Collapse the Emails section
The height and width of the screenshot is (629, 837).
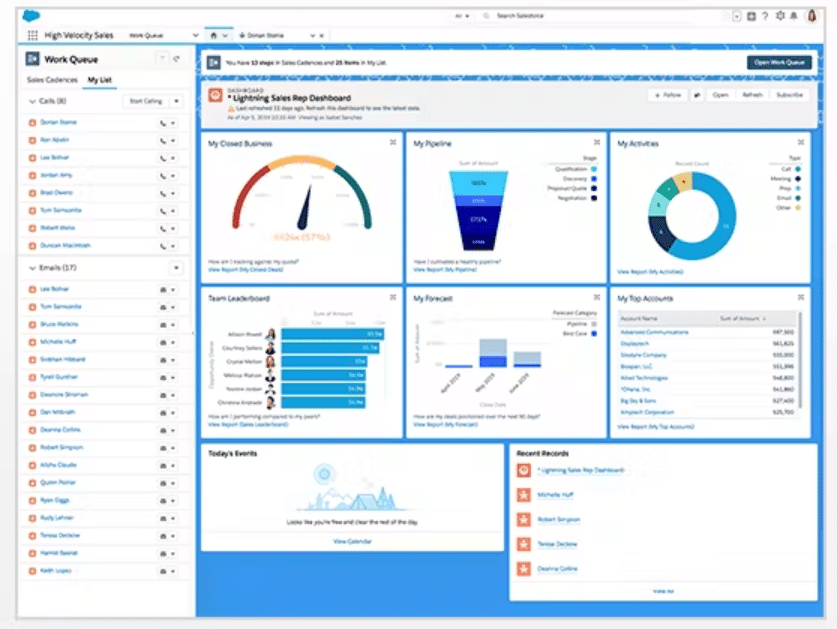tap(32, 268)
